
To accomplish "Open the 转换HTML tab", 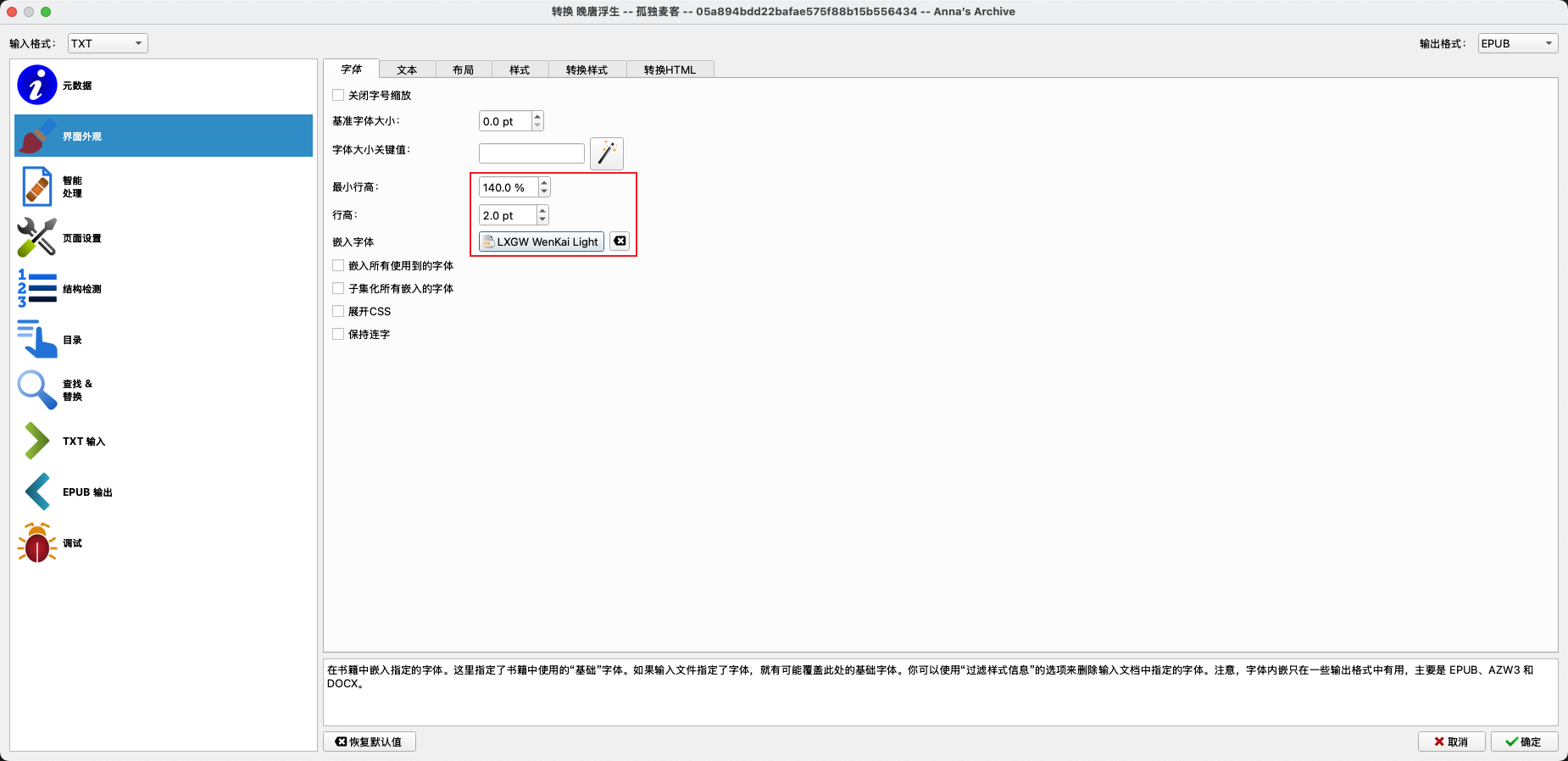I will pyautogui.click(x=670, y=70).
